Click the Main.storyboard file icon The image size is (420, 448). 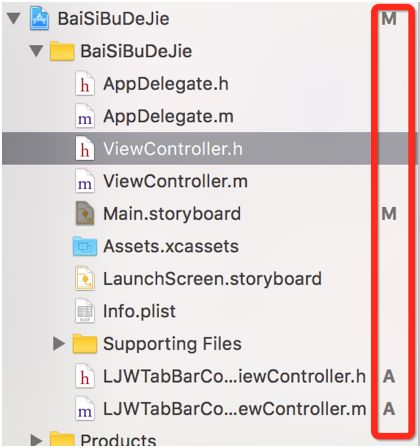[85, 214]
